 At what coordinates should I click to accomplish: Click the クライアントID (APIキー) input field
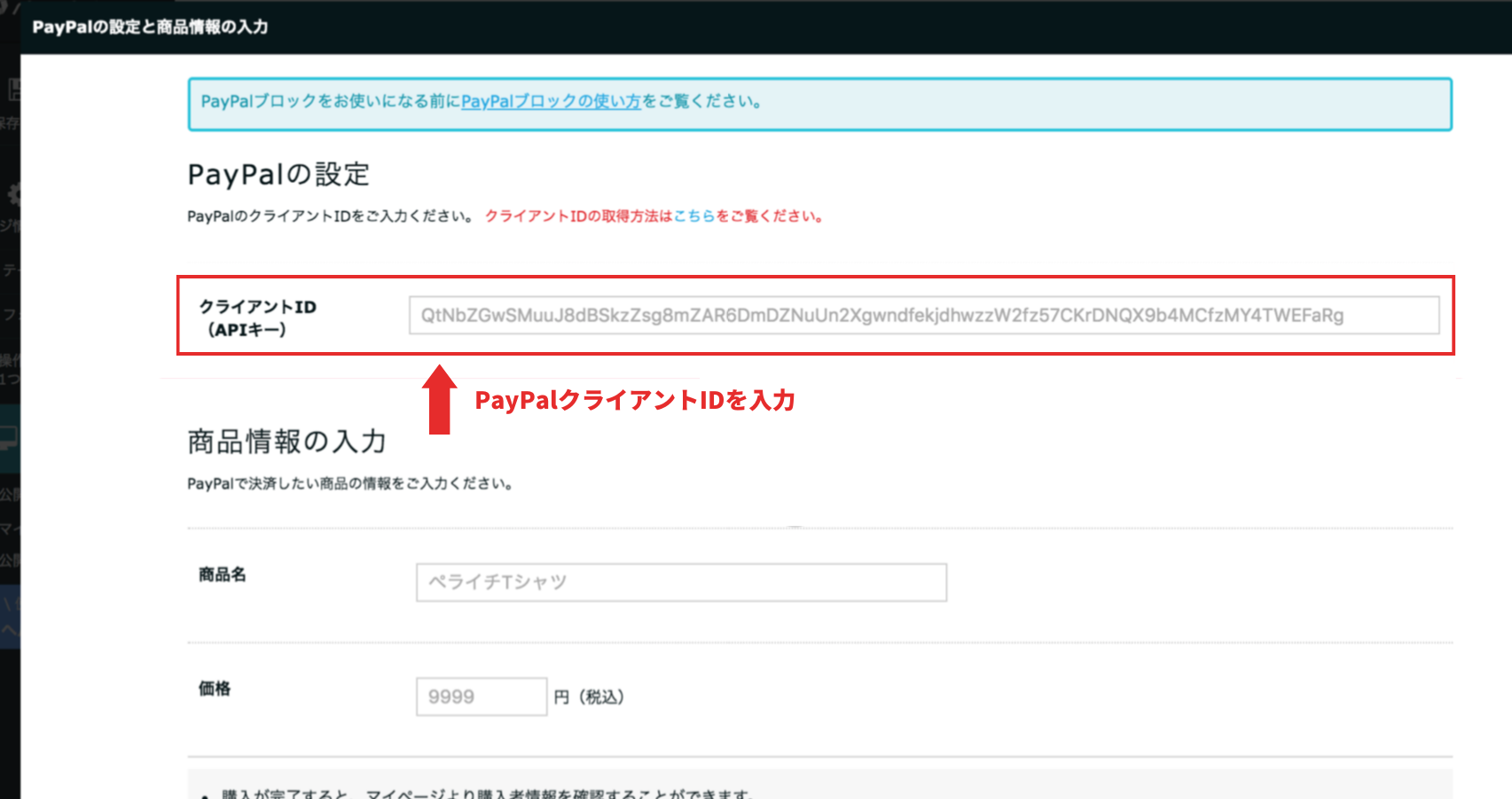924,316
